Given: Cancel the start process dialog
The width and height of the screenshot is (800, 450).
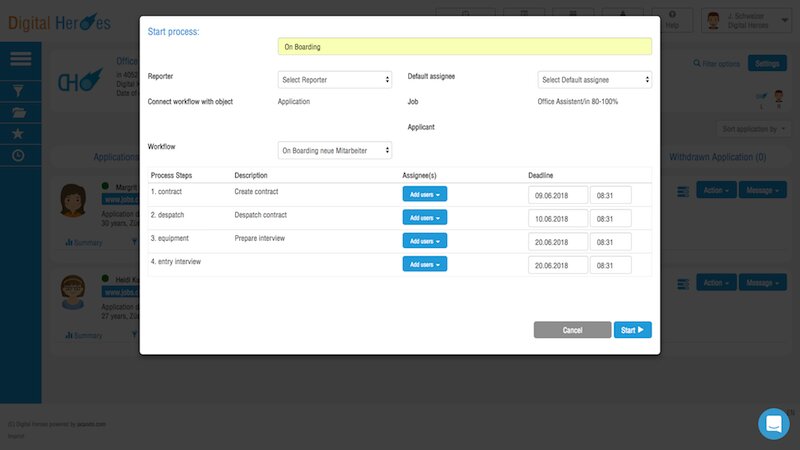Looking at the screenshot, I should click(x=572, y=330).
